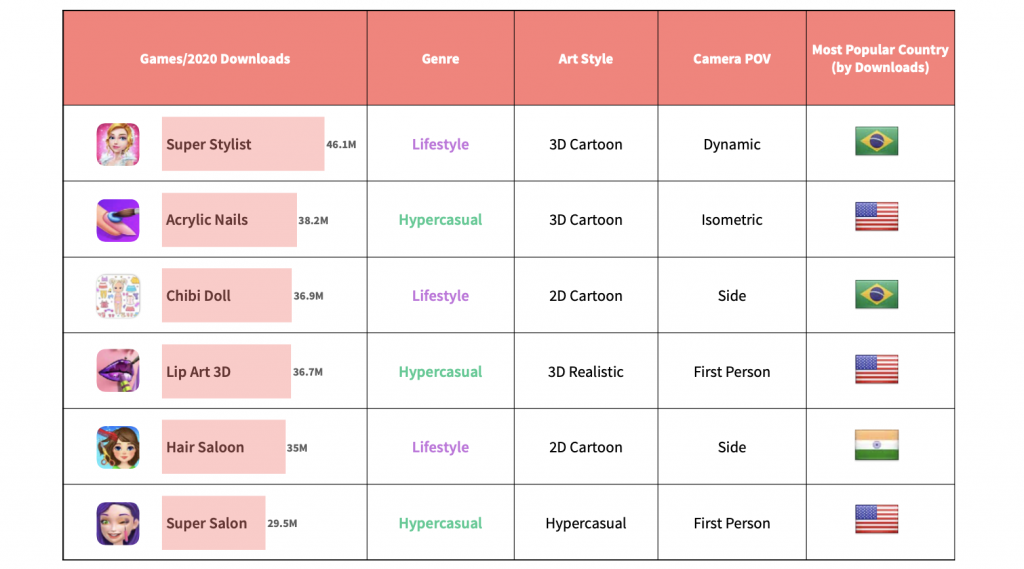Select the Acrylic Nails app icon

click(x=118, y=220)
